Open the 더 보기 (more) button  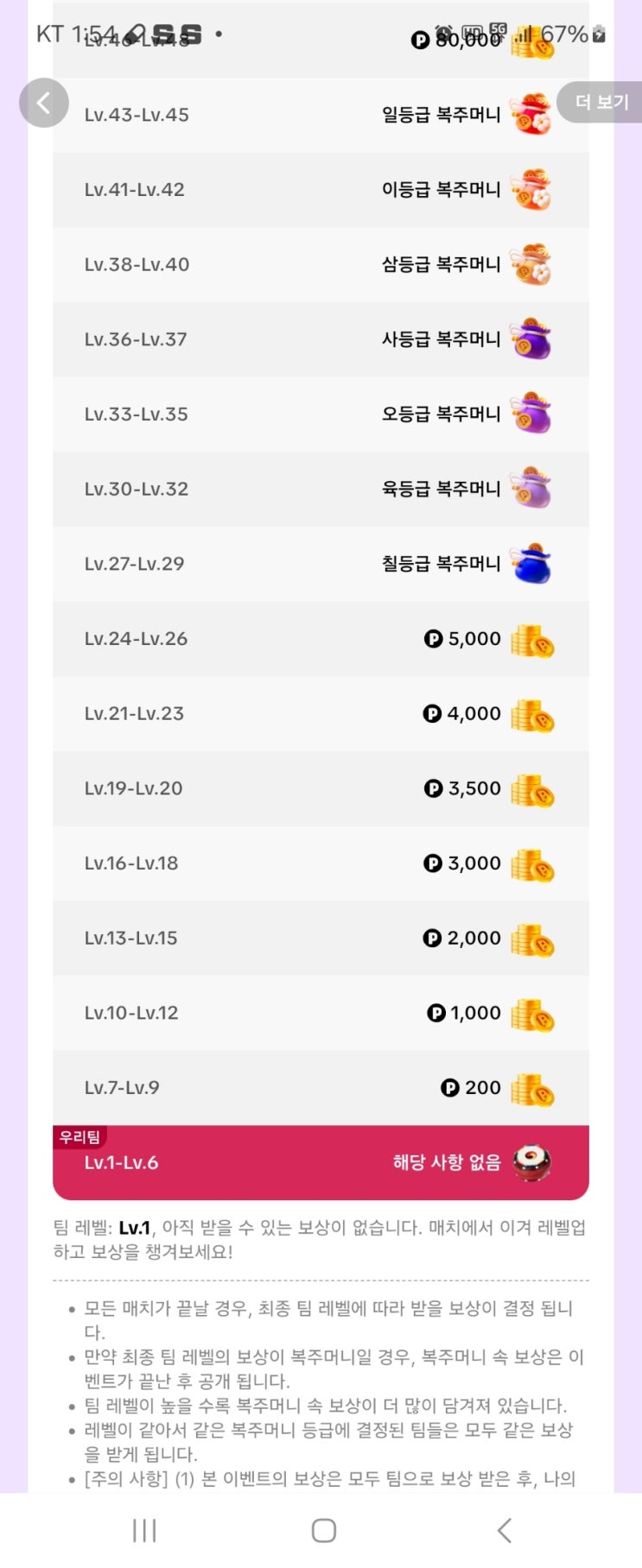pyautogui.click(x=601, y=102)
